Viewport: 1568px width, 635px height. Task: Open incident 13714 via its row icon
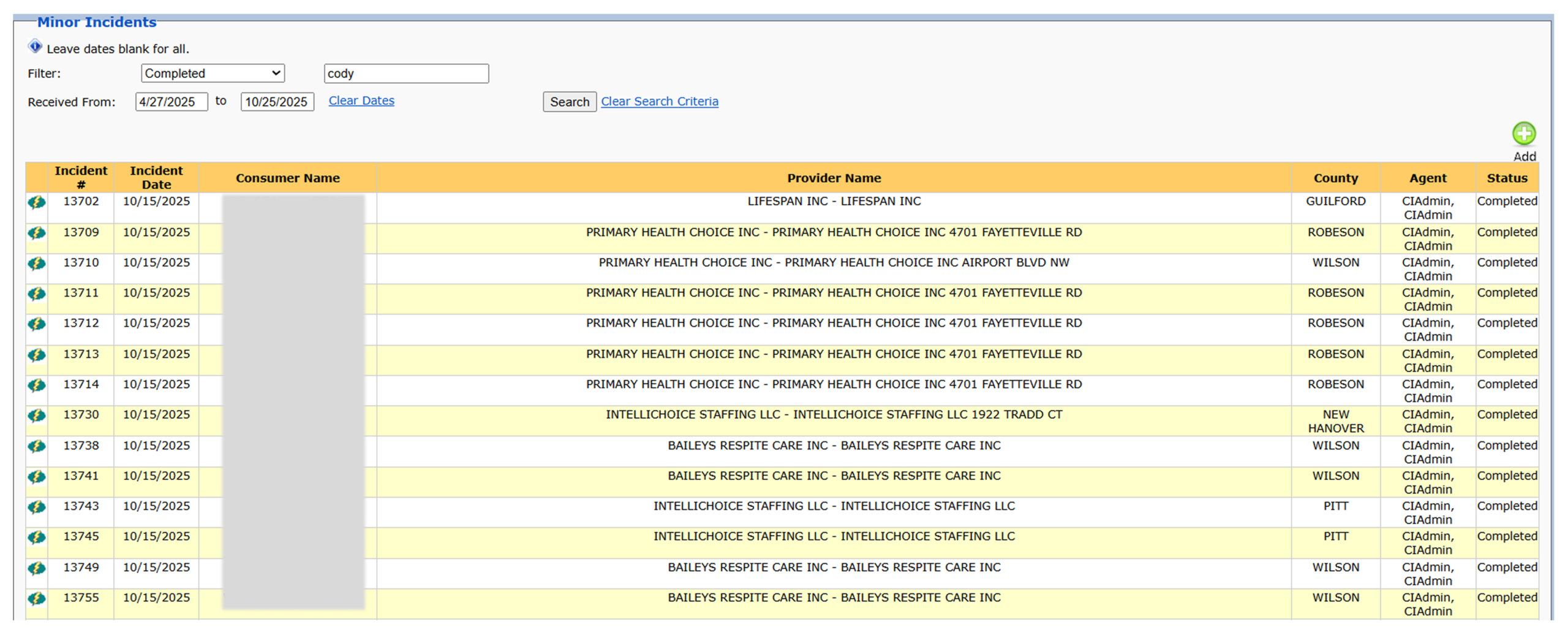(37, 385)
